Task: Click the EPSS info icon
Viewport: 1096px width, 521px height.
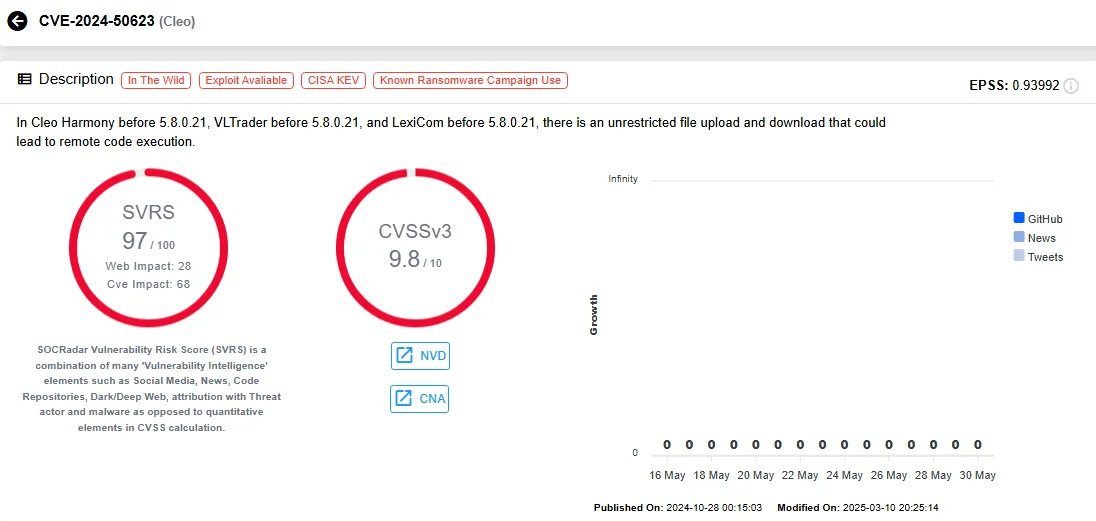Action: pos(1070,86)
